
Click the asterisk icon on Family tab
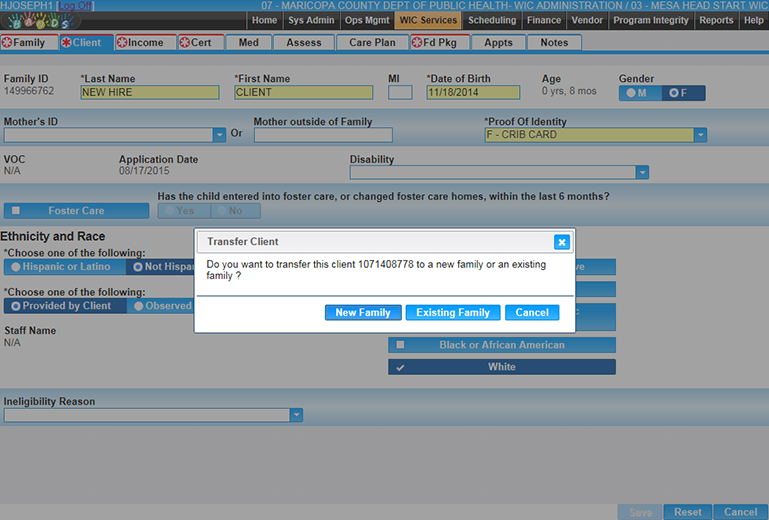point(8,43)
